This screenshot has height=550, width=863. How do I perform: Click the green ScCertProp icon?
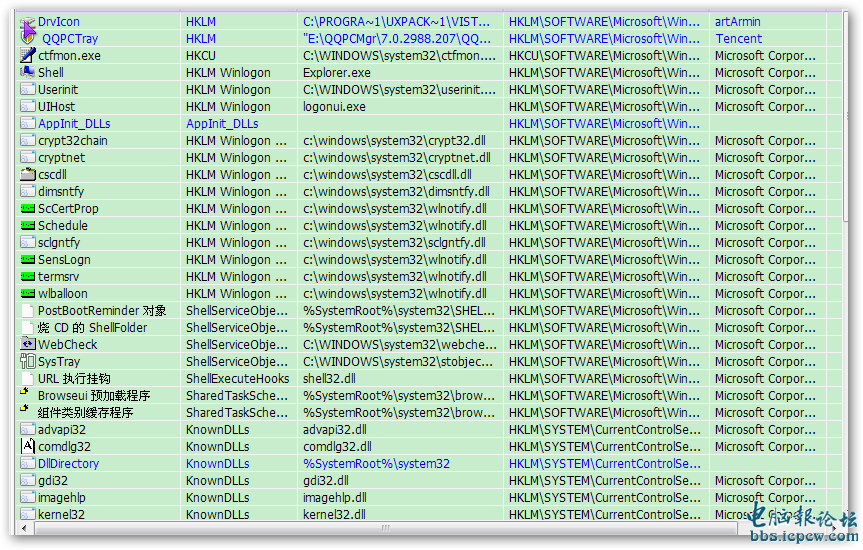coord(28,208)
